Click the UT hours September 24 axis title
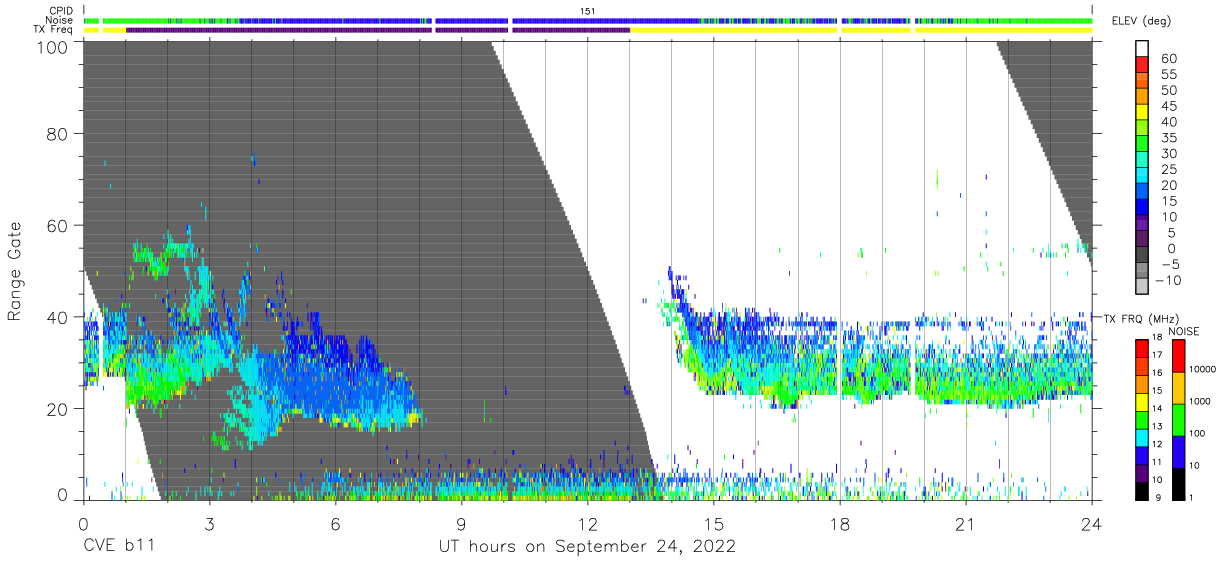The height and width of the screenshot is (567, 1228). point(587,547)
